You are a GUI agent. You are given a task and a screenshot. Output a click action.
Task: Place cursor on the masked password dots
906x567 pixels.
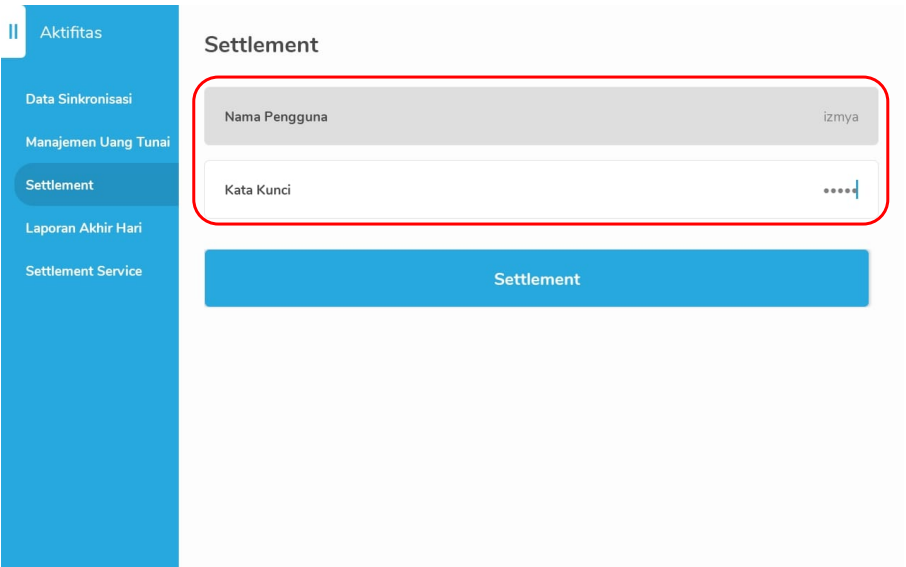point(838,191)
